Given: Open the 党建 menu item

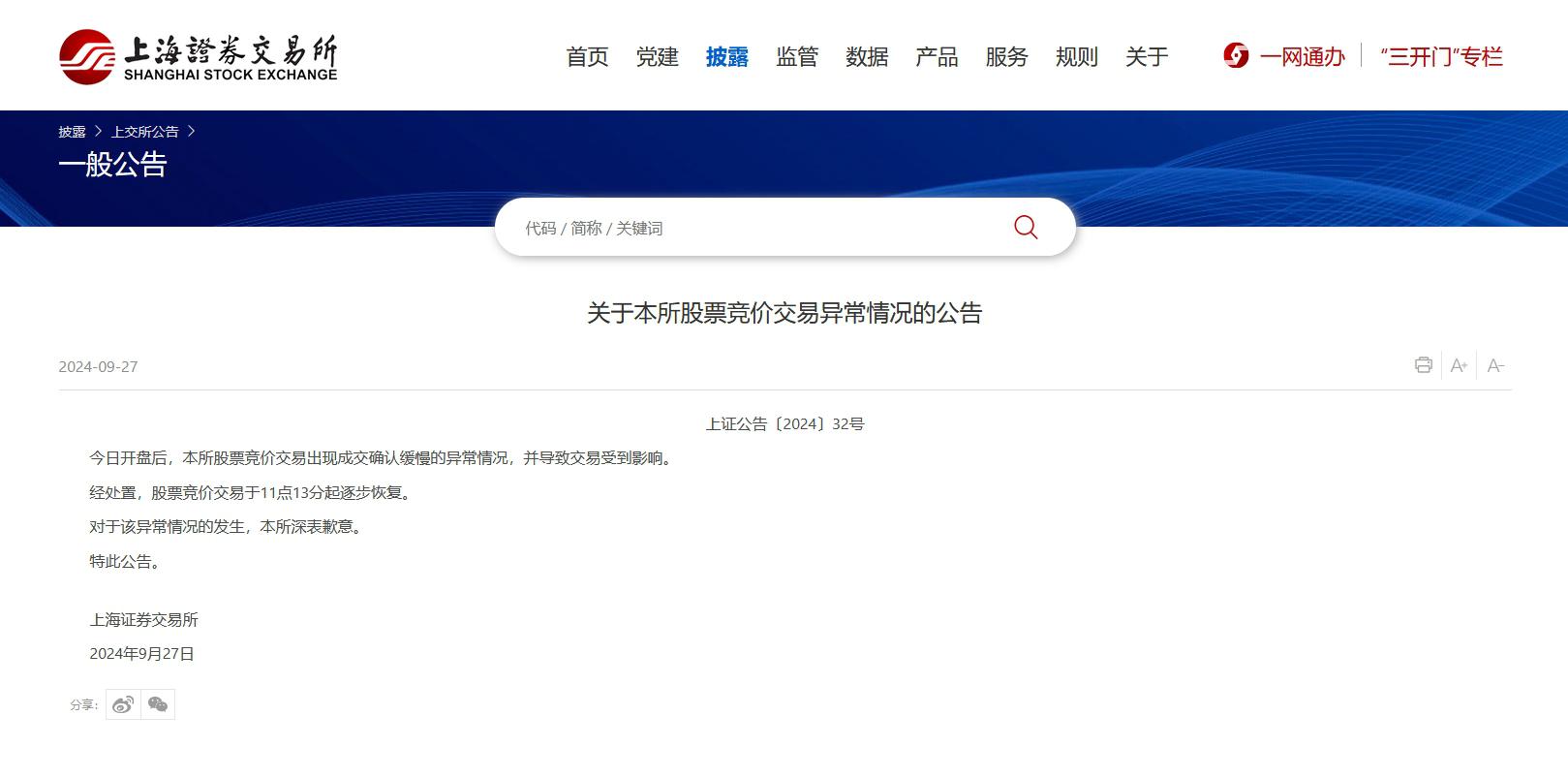Looking at the screenshot, I should click(x=657, y=57).
